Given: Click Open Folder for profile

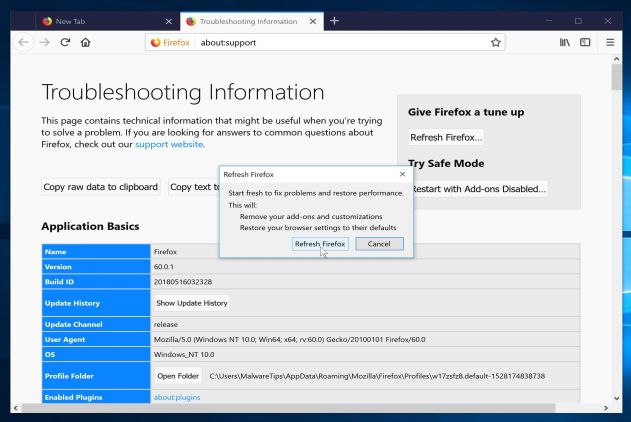Looking at the screenshot, I should (x=178, y=376).
